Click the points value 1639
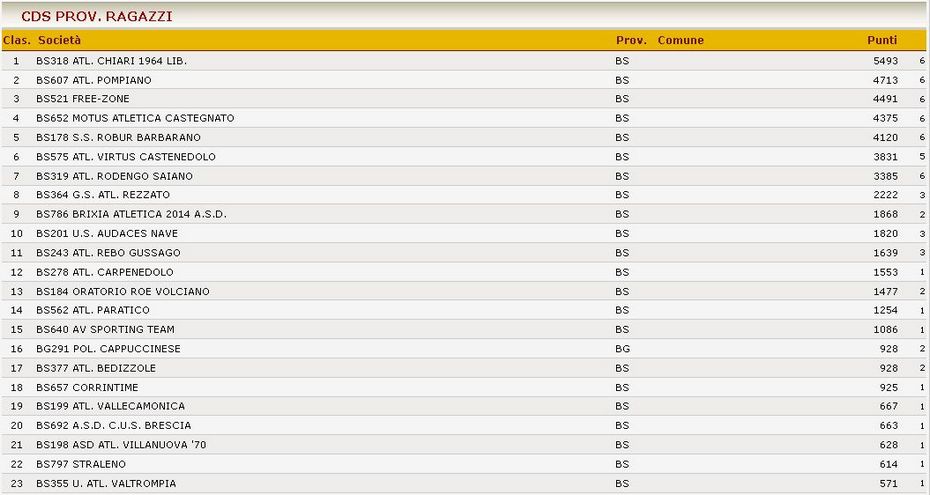 (x=886, y=253)
